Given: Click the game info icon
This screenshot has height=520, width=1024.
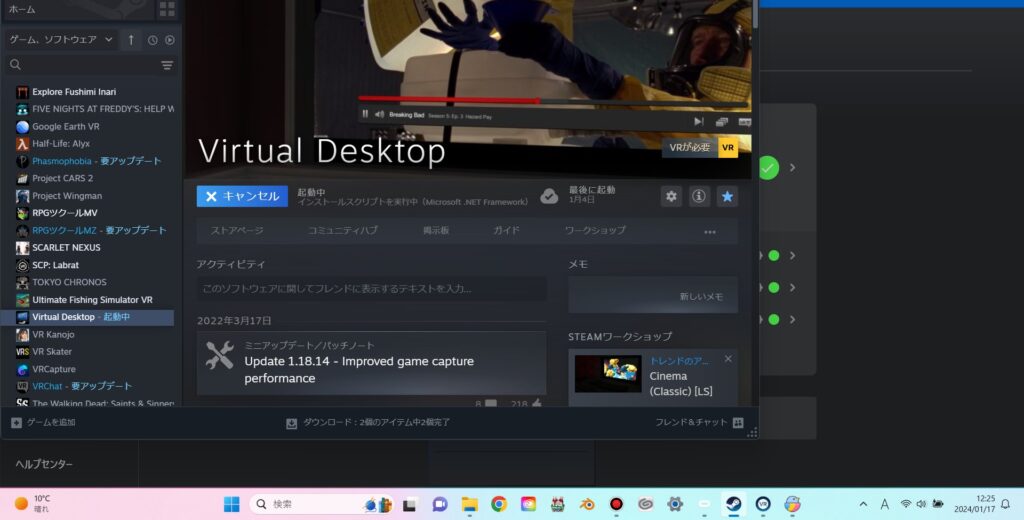Looking at the screenshot, I should tap(699, 196).
